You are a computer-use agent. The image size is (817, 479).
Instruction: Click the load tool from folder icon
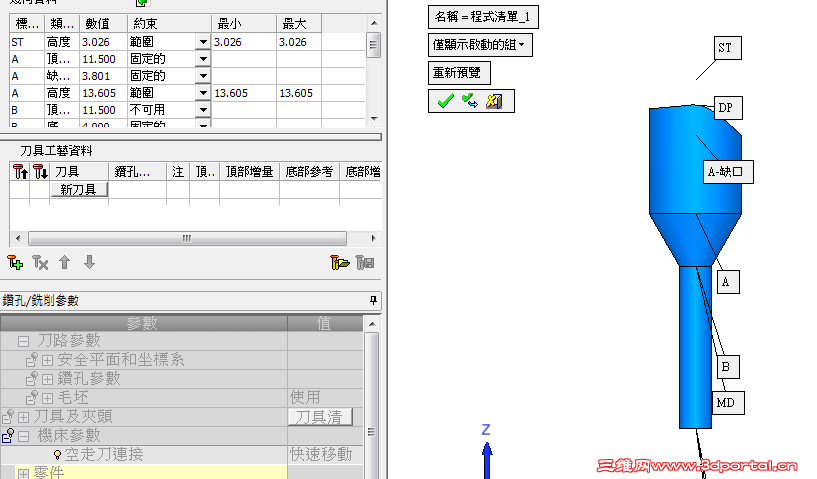pyautogui.click(x=340, y=262)
